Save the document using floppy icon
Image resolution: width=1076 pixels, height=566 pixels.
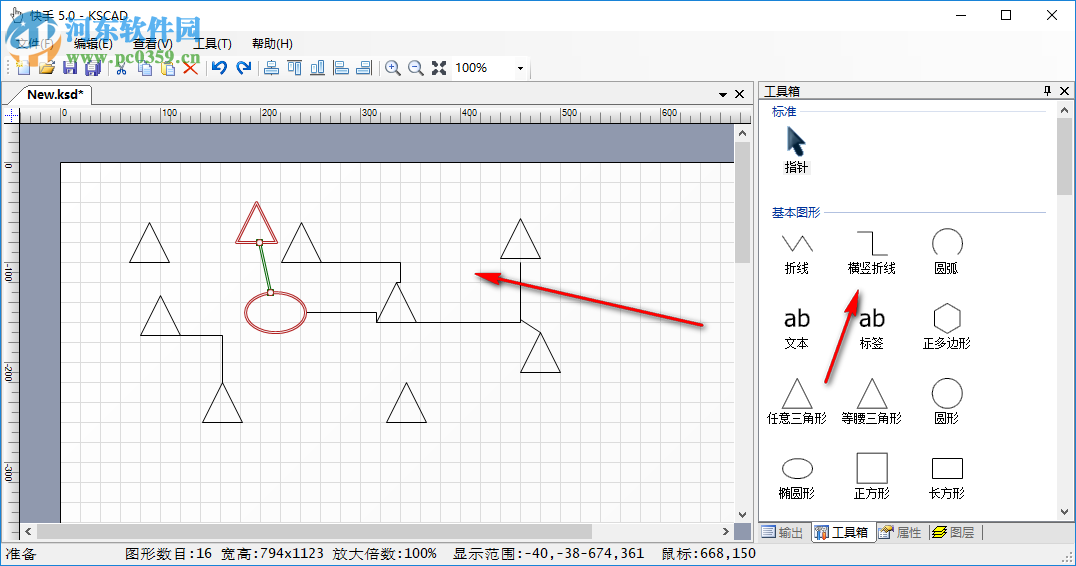tap(70, 68)
